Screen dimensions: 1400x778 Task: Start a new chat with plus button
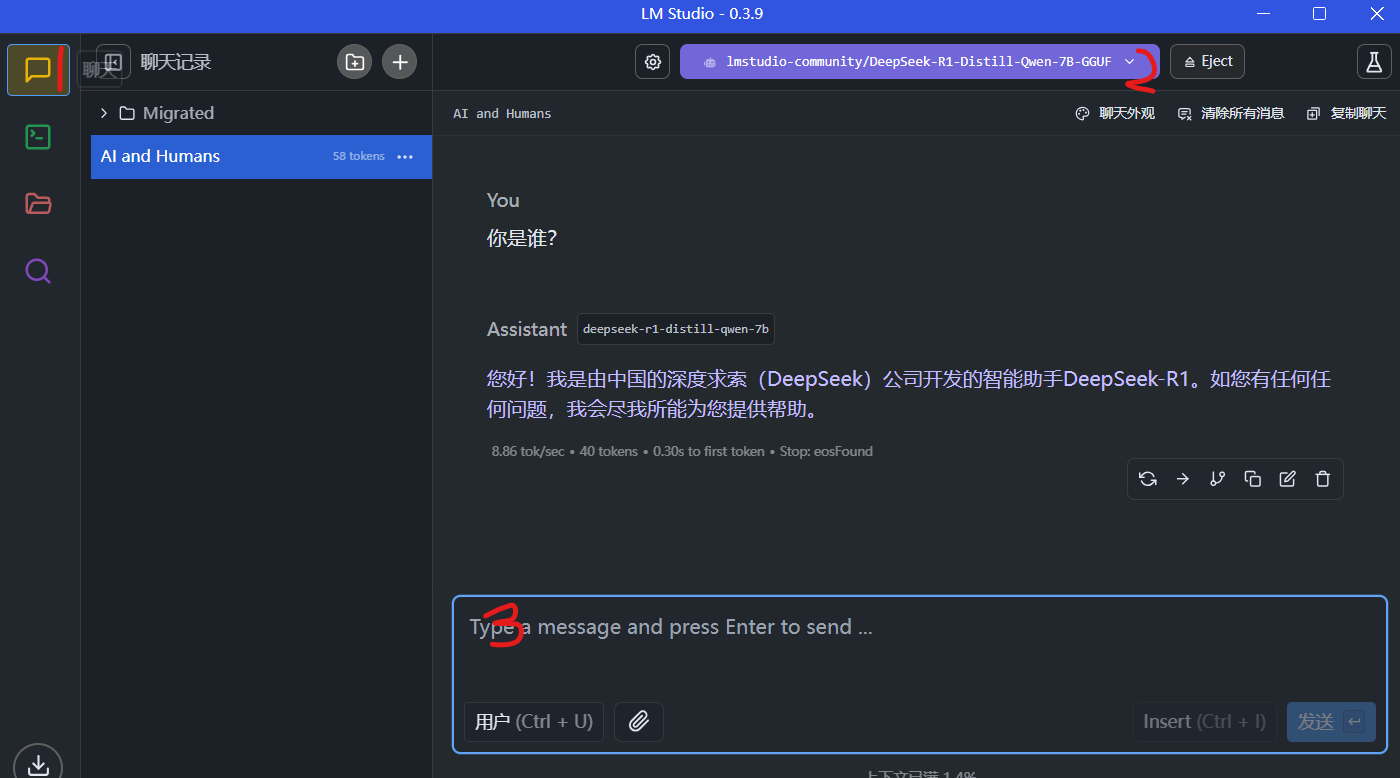400,62
